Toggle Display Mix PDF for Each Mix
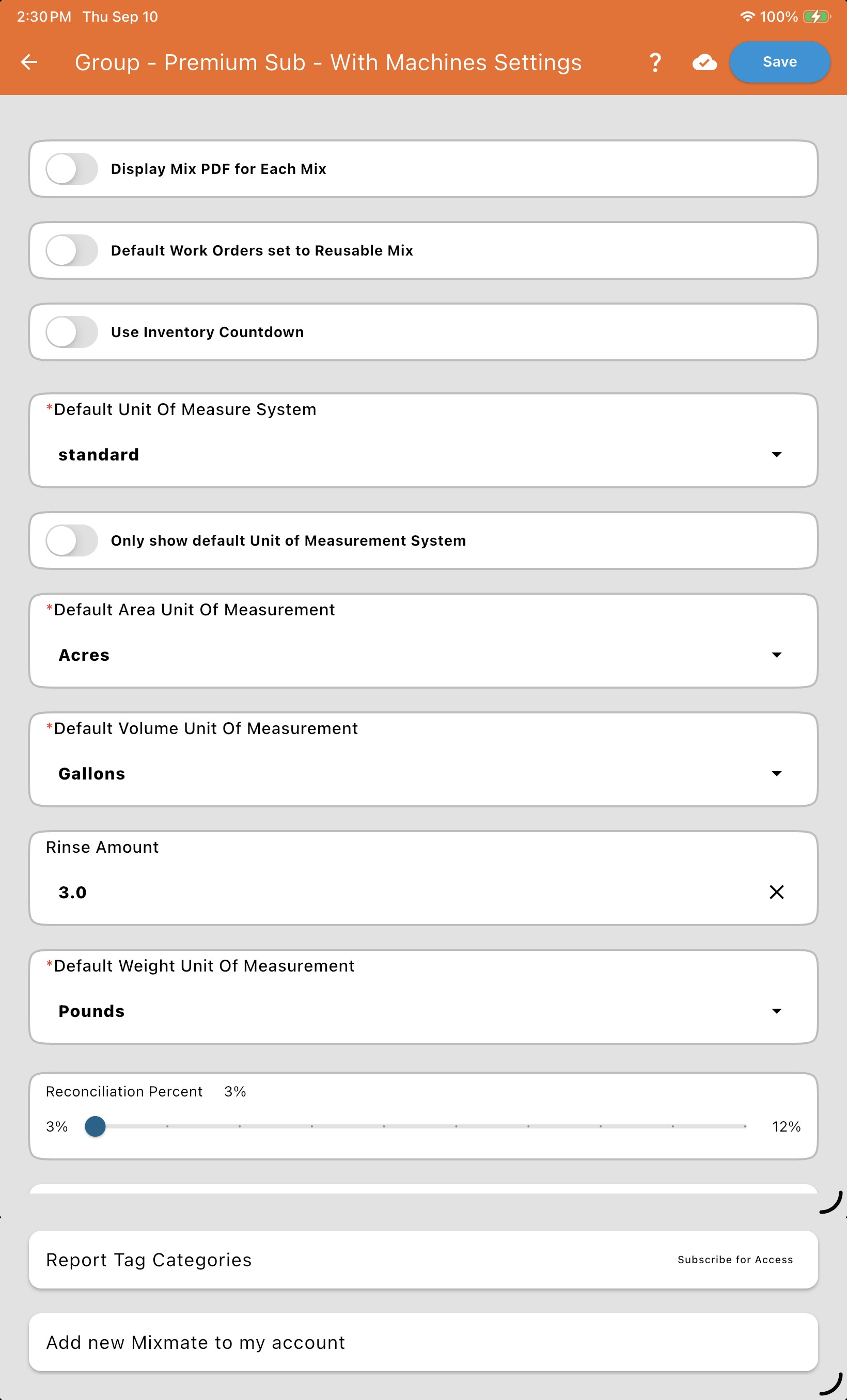Viewport: 847px width, 1400px height. pos(72,169)
